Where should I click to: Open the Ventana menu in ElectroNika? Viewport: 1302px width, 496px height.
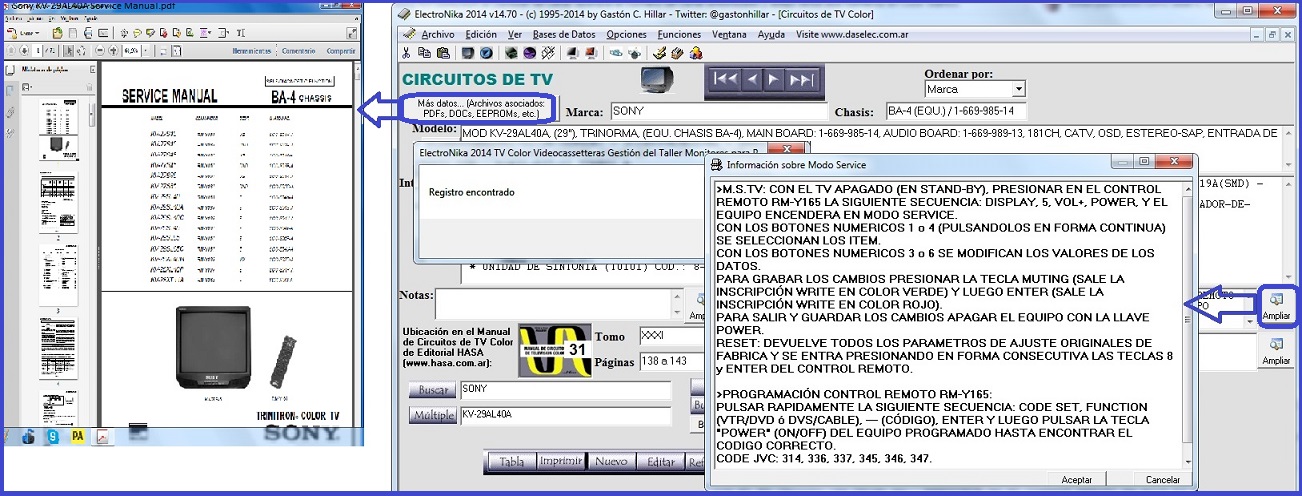[x=729, y=34]
